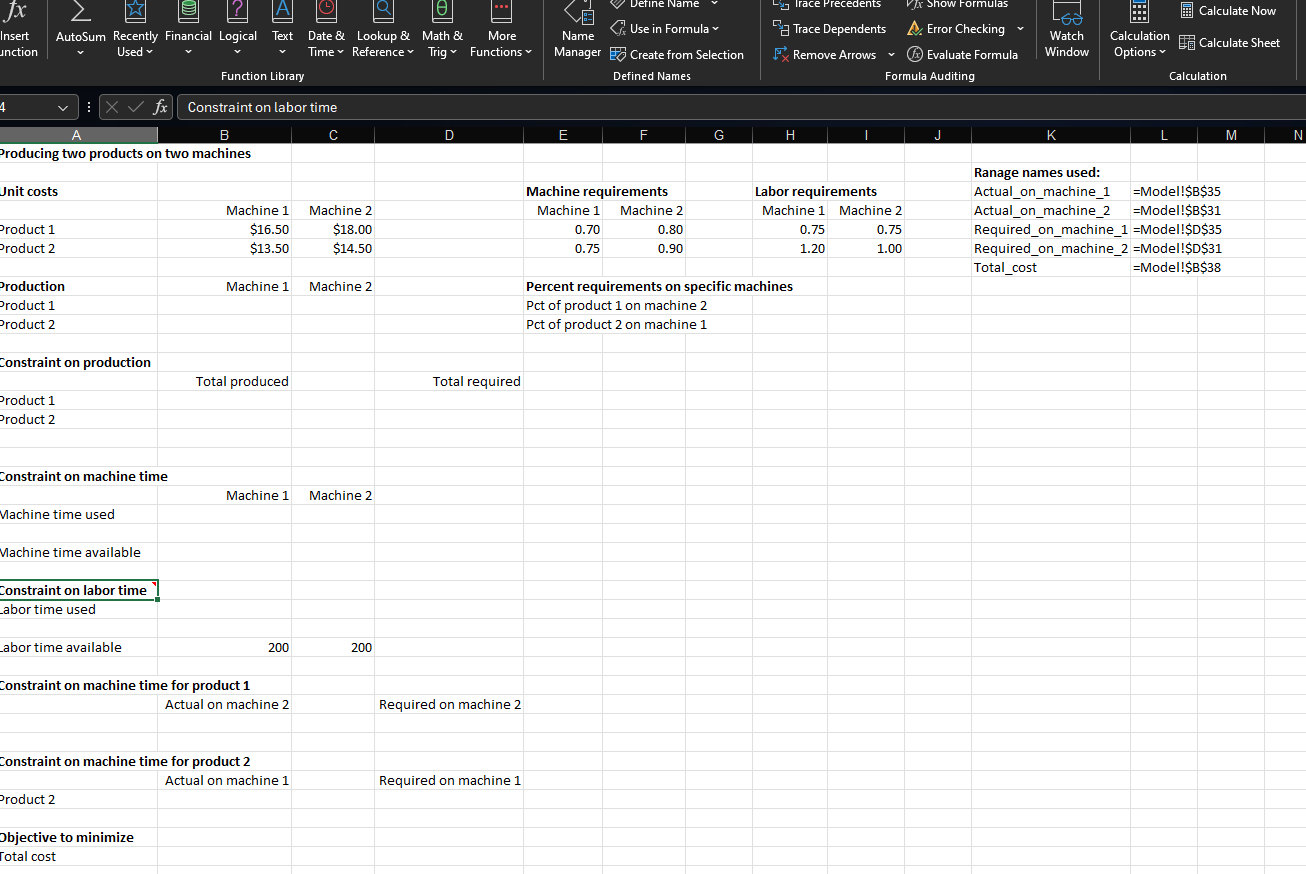Open the AutoSum function icon
The width and height of the screenshot is (1306, 874).
(x=80, y=12)
